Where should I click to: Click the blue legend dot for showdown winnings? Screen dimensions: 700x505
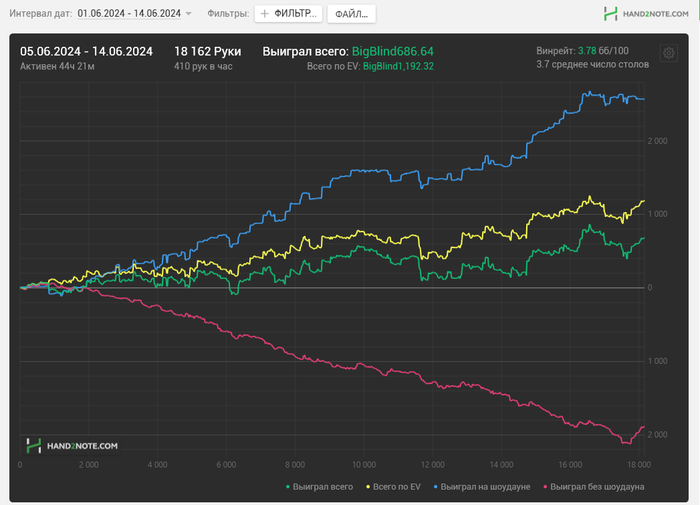click(x=436, y=487)
